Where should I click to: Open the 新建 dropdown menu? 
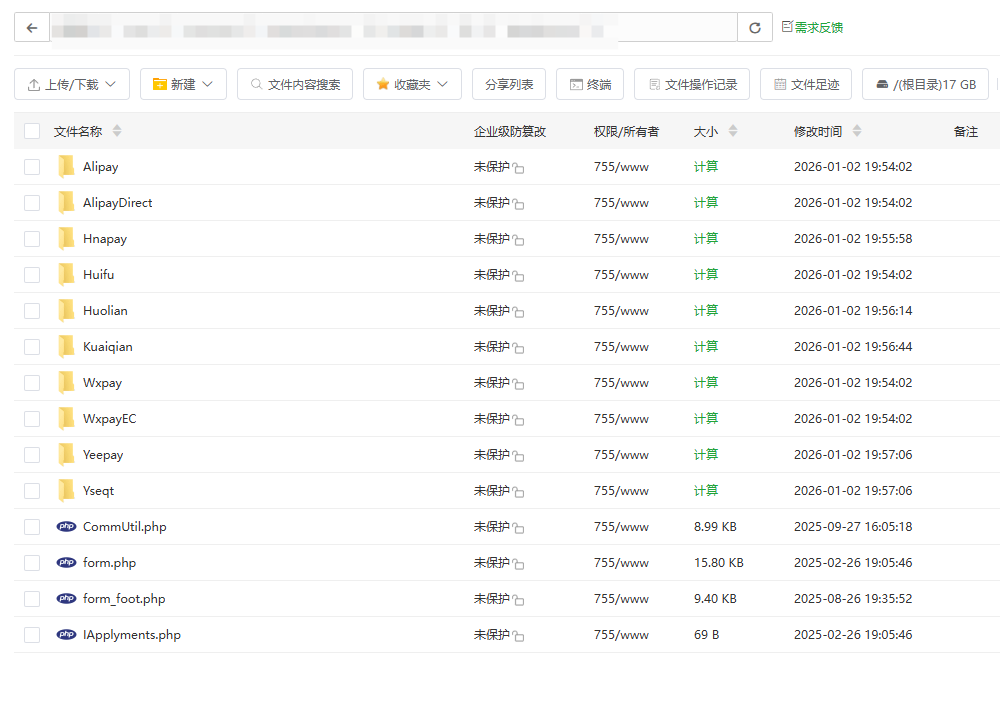click(x=183, y=85)
